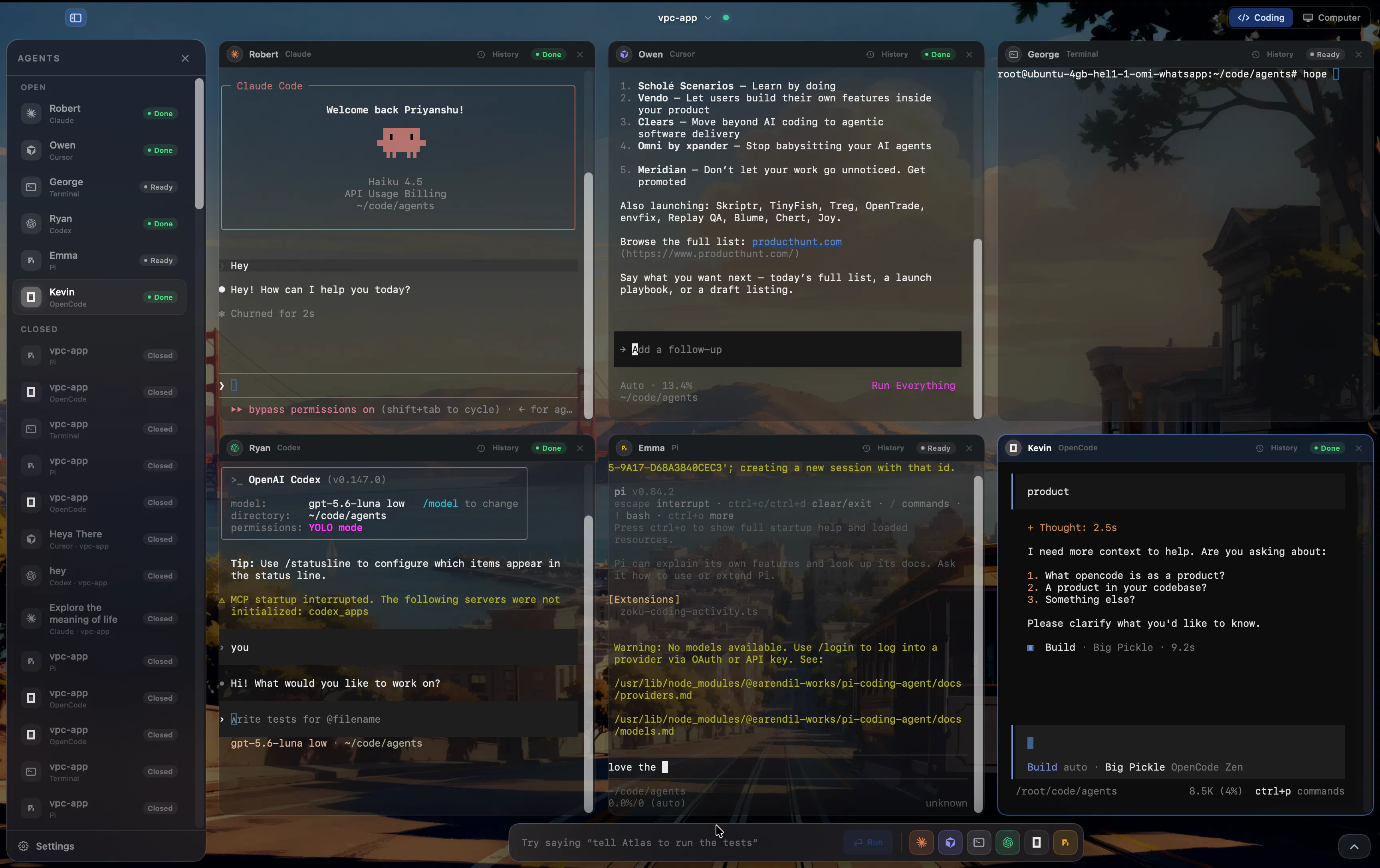Open closed 'hey' Codex session
This screenshot has width=1380, height=868.
(x=100, y=576)
